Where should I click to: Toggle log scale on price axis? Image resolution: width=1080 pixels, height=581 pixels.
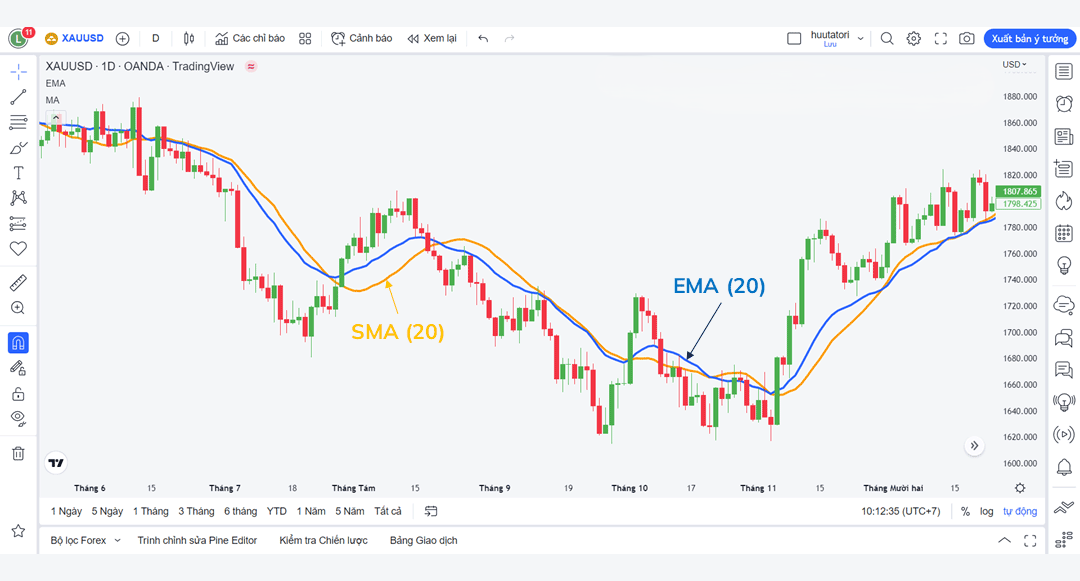987,511
